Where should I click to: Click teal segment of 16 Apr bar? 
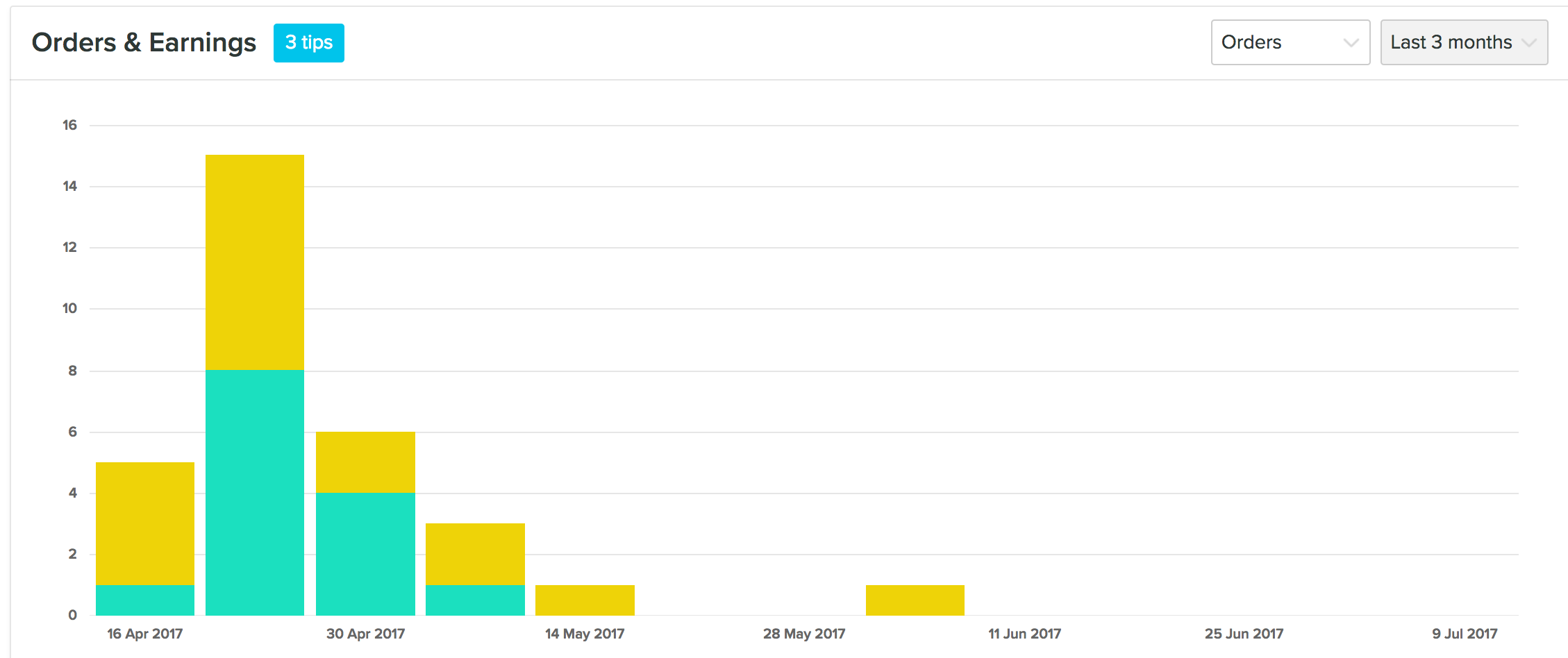click(x=145, y=600)
